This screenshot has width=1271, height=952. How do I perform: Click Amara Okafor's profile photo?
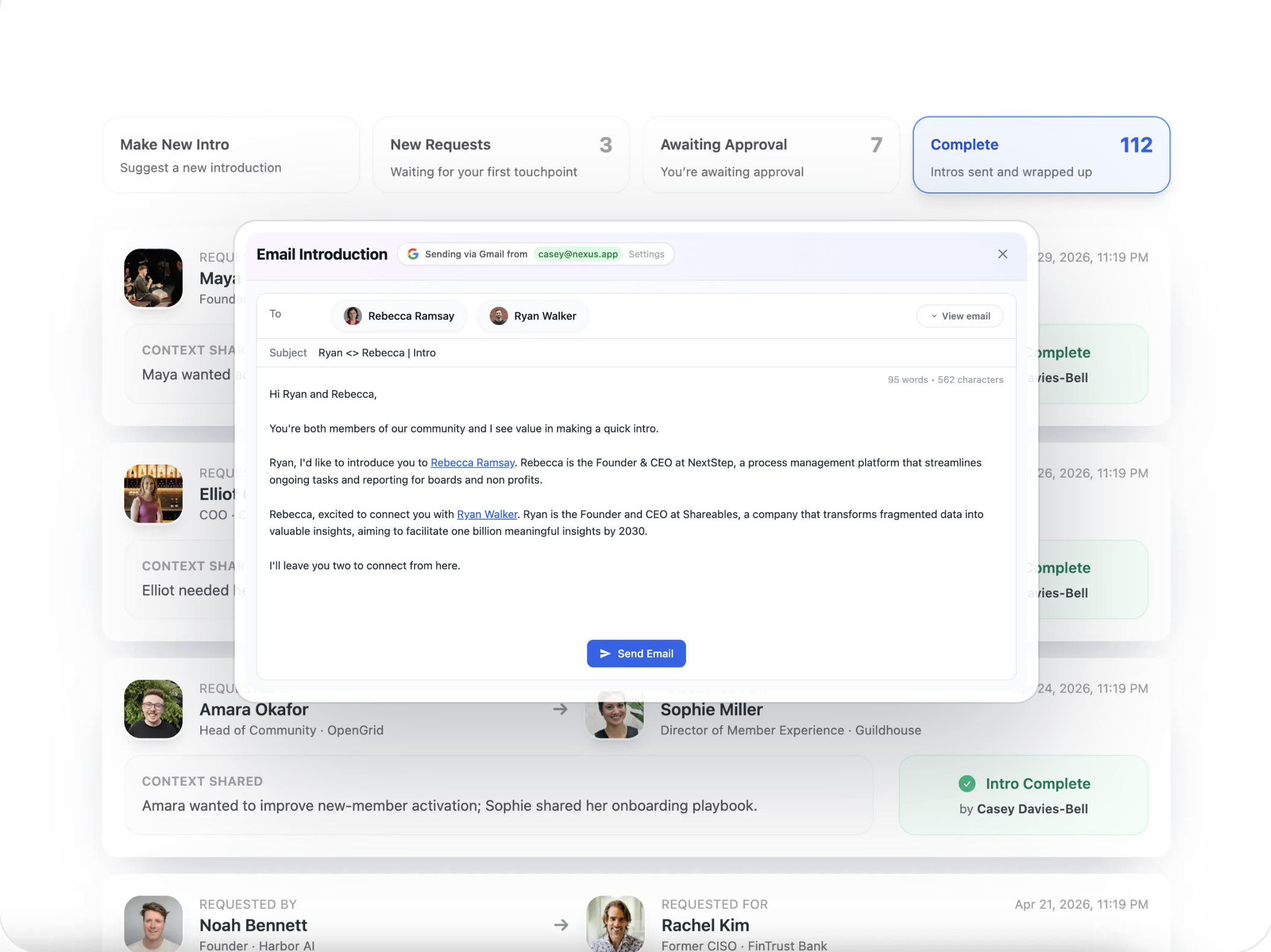click(x=153, y=709)
